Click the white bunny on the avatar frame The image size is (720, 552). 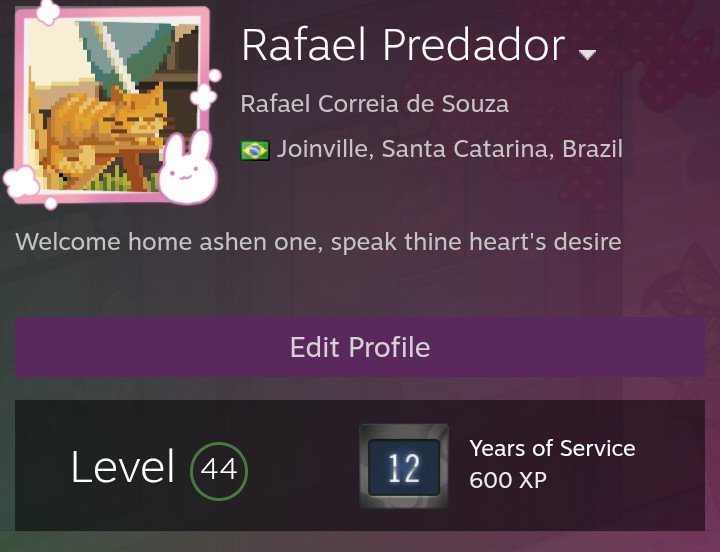pos(187,171)
